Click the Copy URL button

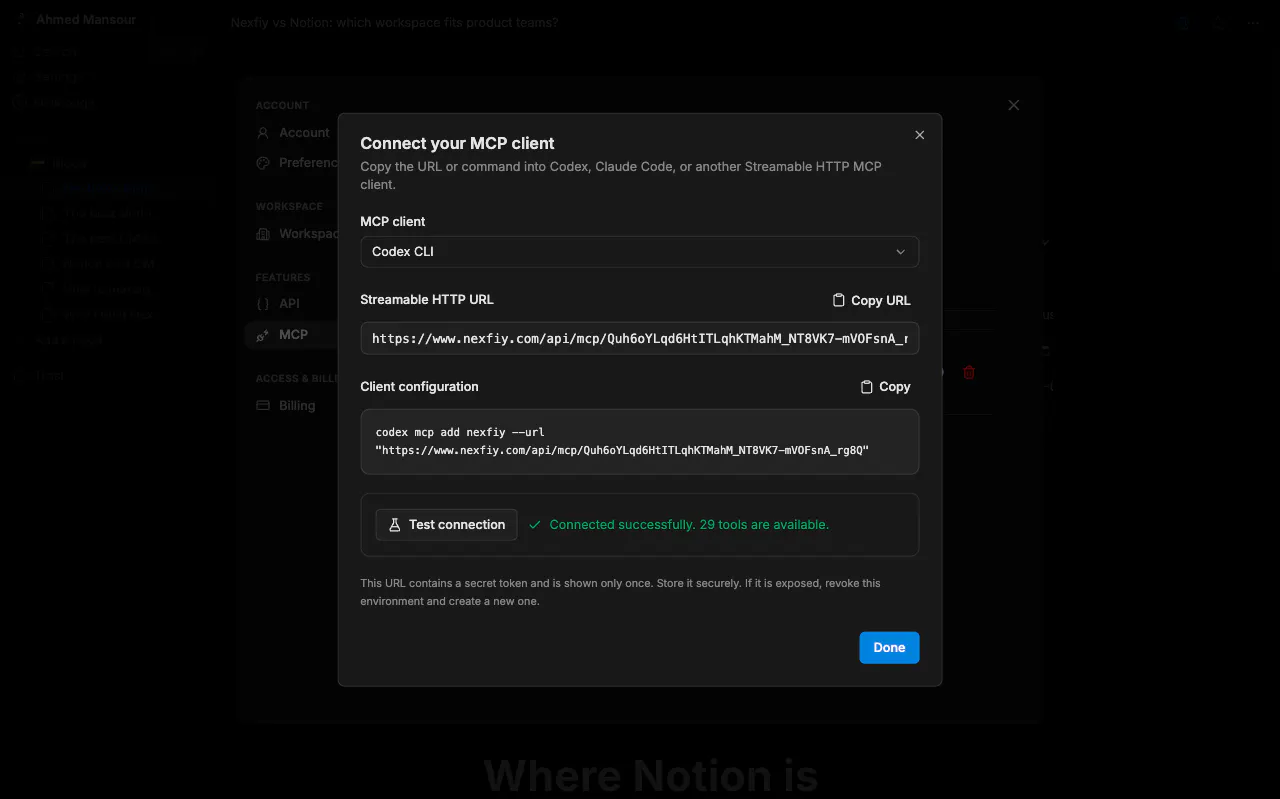(x=871, y=300)
